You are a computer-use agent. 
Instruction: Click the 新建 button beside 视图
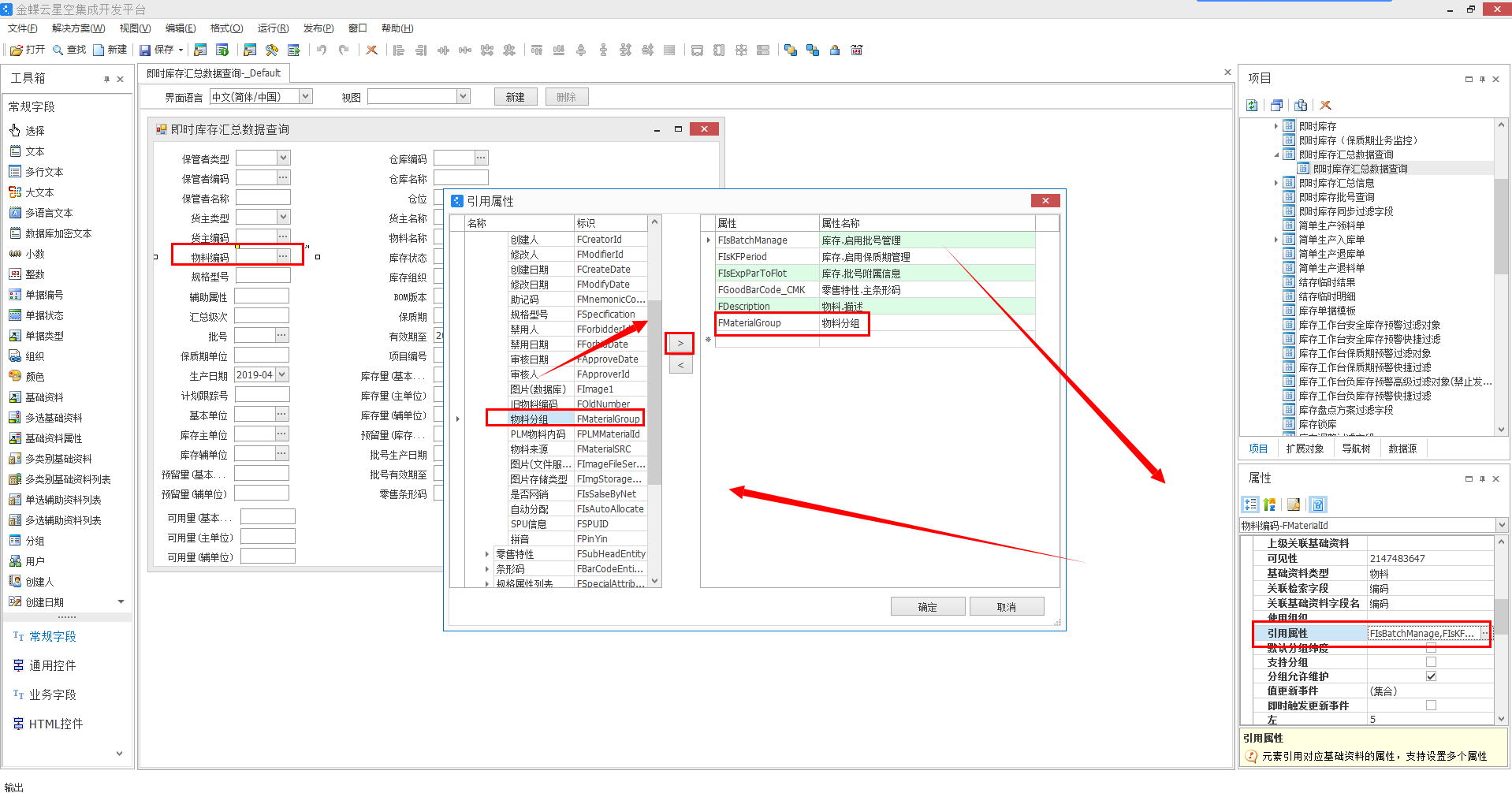click(x=516, y=96)
